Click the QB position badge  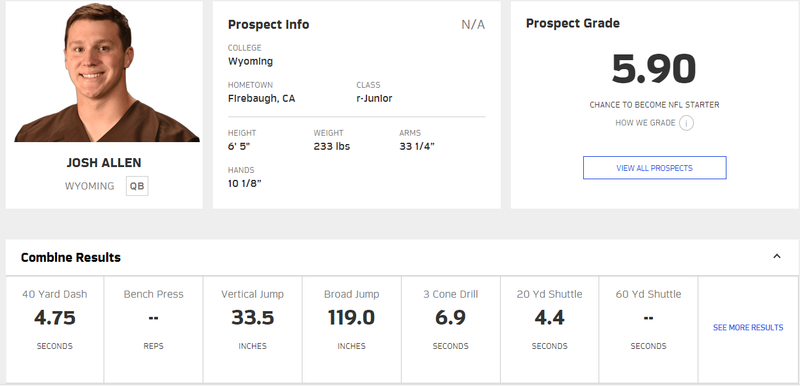(x=137, y=186)
